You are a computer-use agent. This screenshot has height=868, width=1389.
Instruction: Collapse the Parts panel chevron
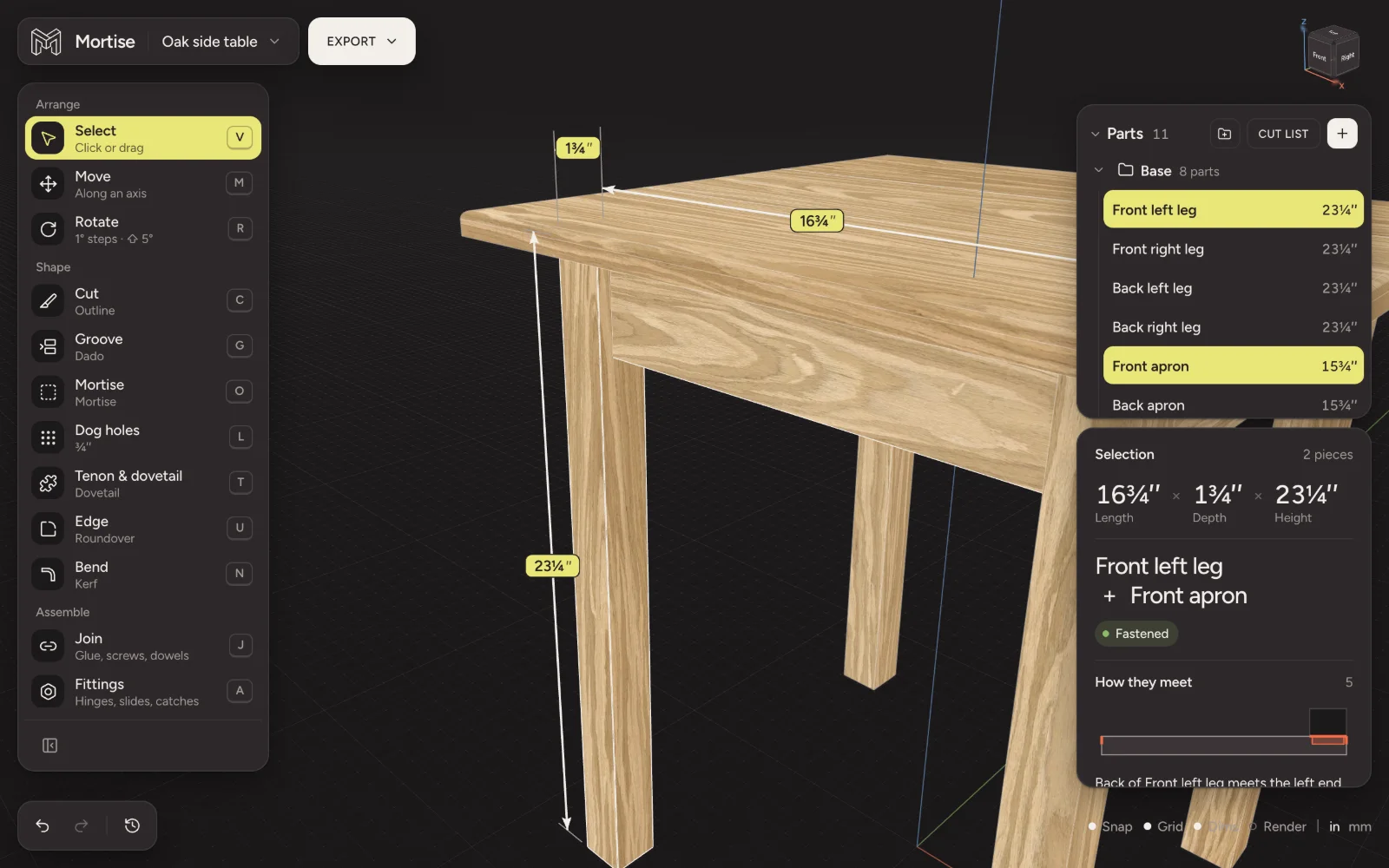pyautogui.click(x=1096, y=135)
